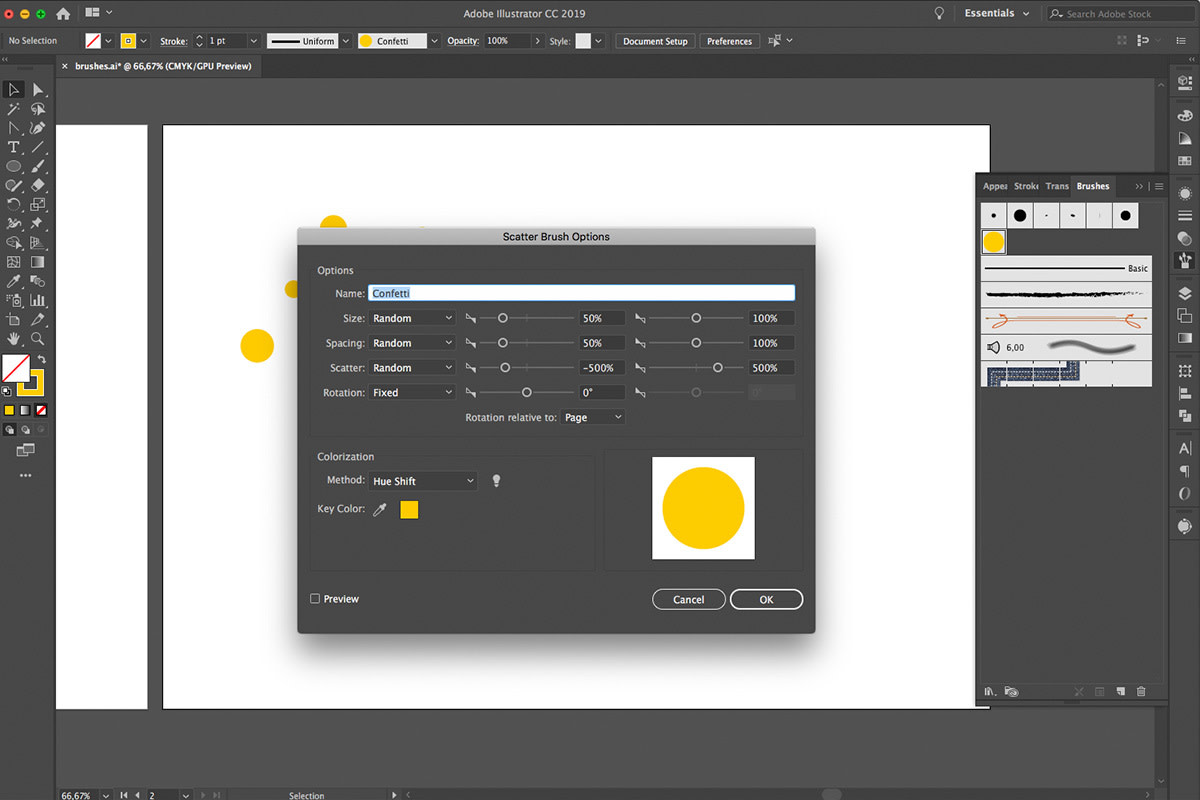Select the Basic brush in Brushes panel
The height and width of the screenshot is (800, 1200).
(x=1066, y=268)
